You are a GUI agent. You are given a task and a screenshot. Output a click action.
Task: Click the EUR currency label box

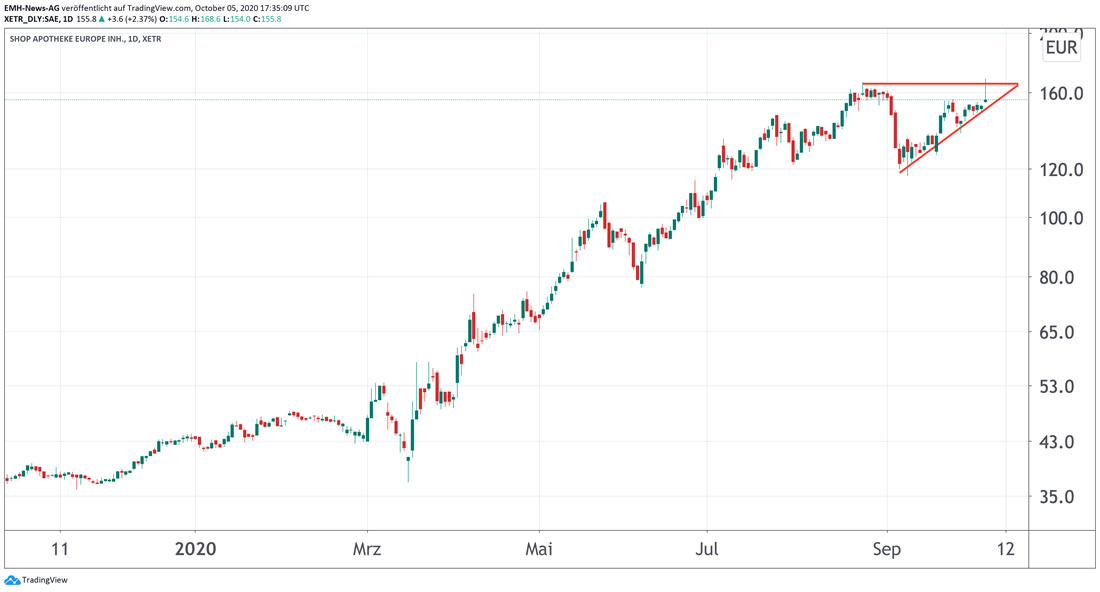(x=1061, y=47)
